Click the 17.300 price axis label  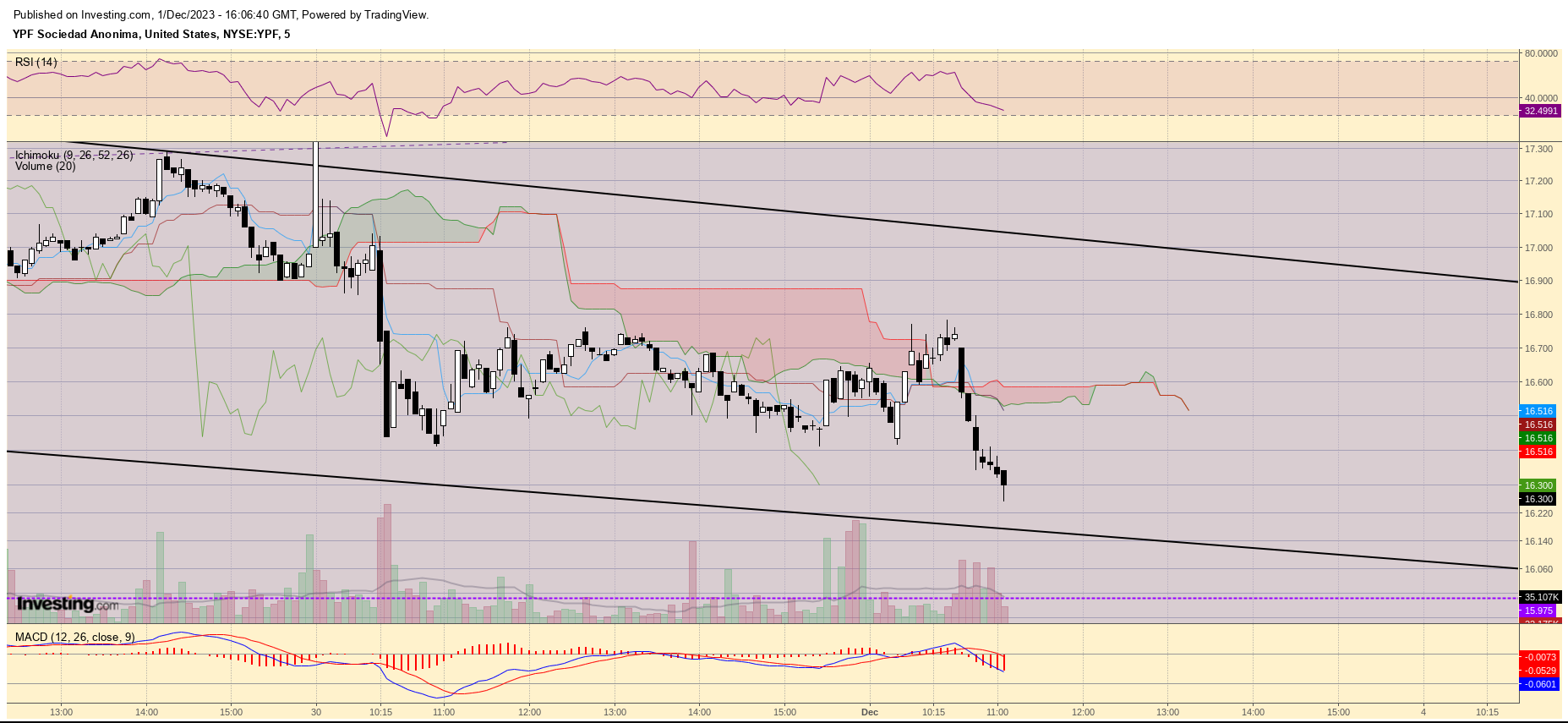(1538, 149)
